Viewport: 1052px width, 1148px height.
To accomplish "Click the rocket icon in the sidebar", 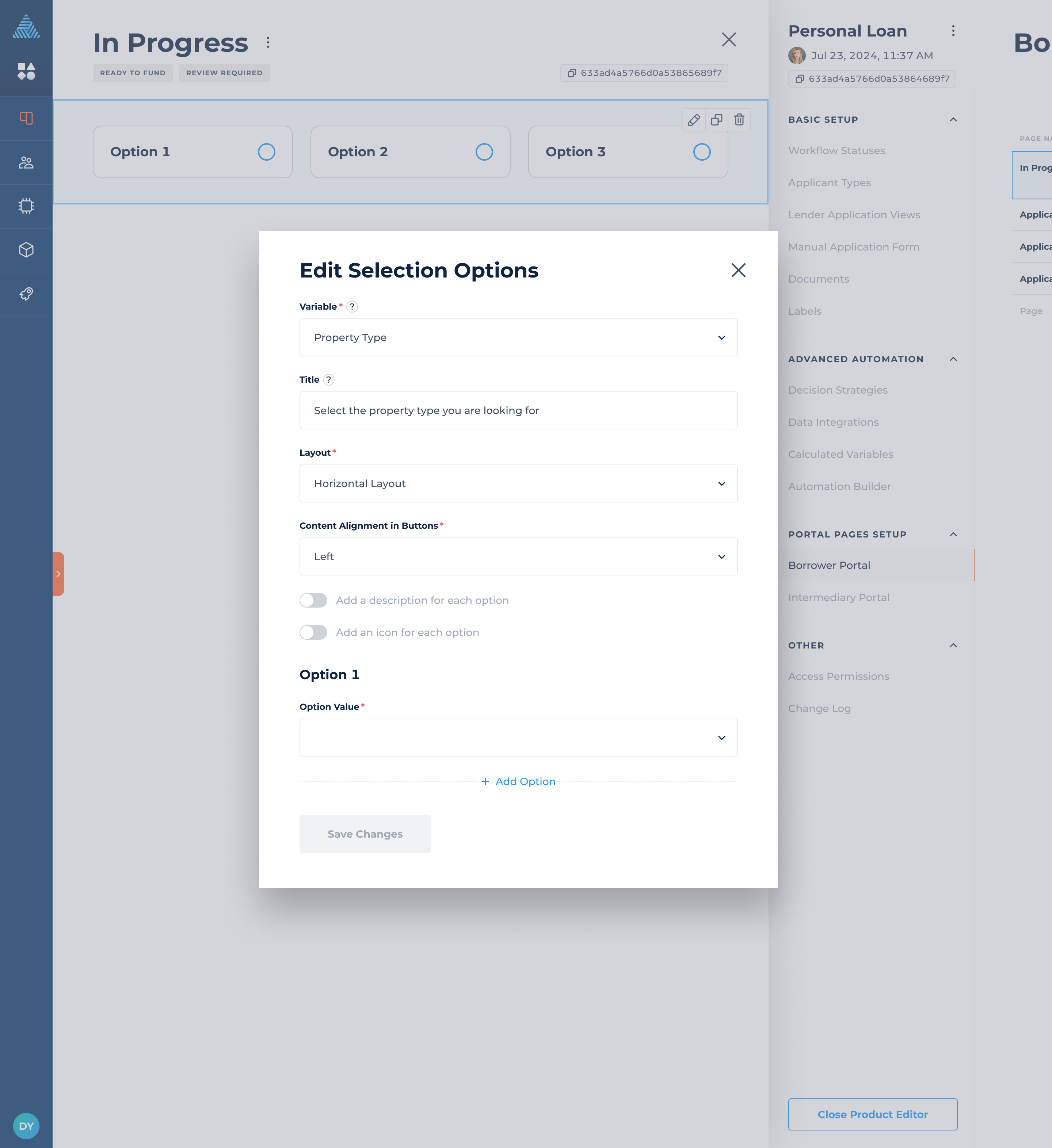I will click(x=26, y=294).
